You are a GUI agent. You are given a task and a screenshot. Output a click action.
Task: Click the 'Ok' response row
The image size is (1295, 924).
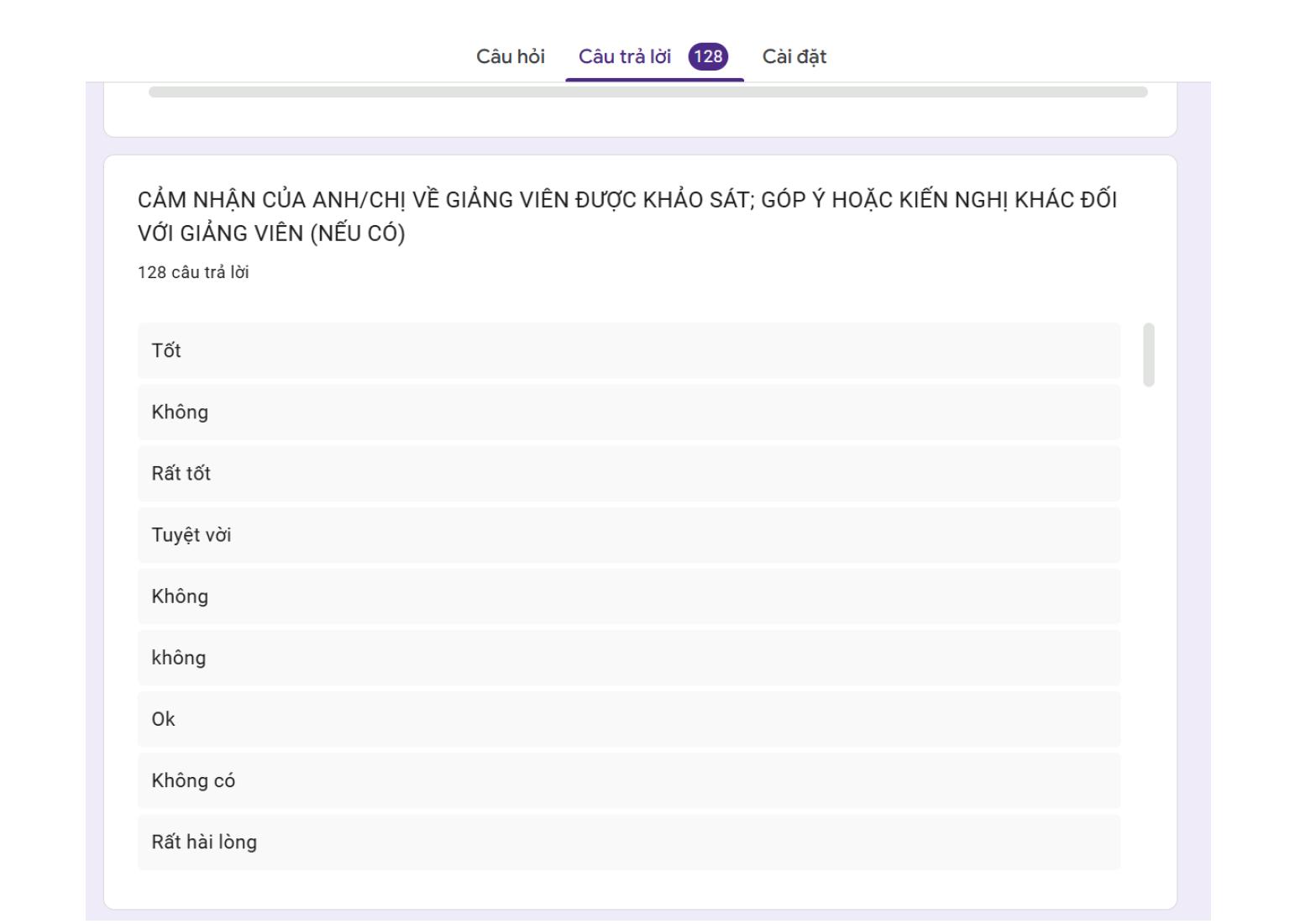[x=628, y=718]
